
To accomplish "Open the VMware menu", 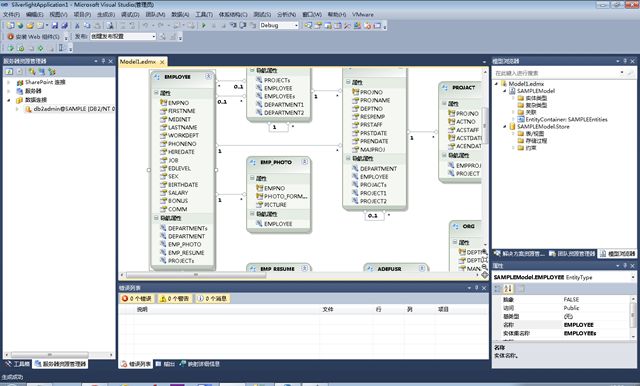I will coord(363,14).
